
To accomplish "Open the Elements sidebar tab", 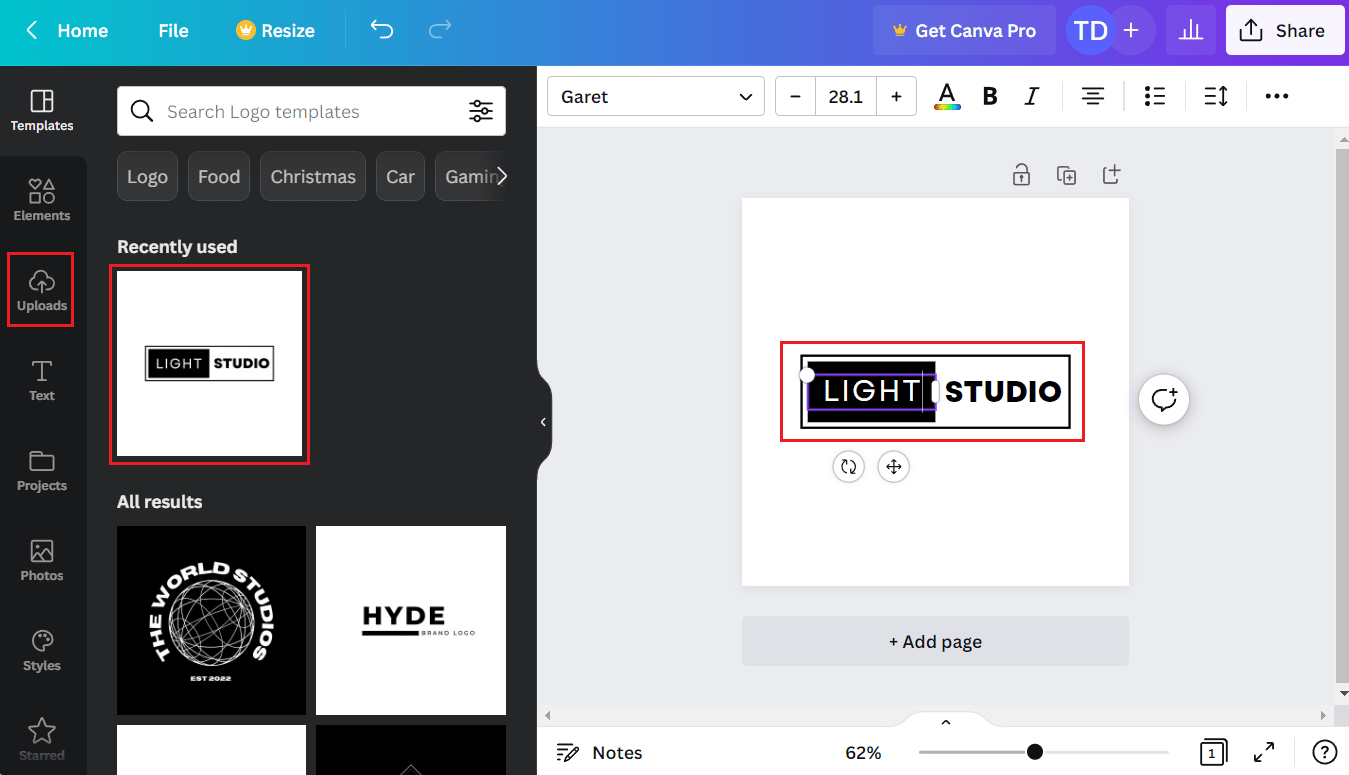I will coord(42,200).
